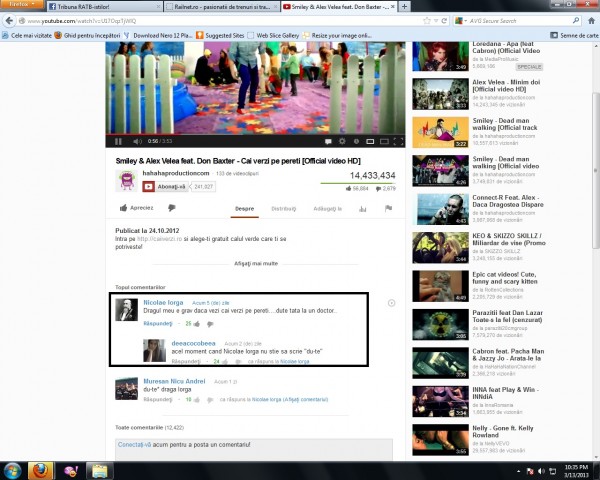Select the Distribuiți tab below the video
Screen dimensions: 600x480
[x=284, y=209]
